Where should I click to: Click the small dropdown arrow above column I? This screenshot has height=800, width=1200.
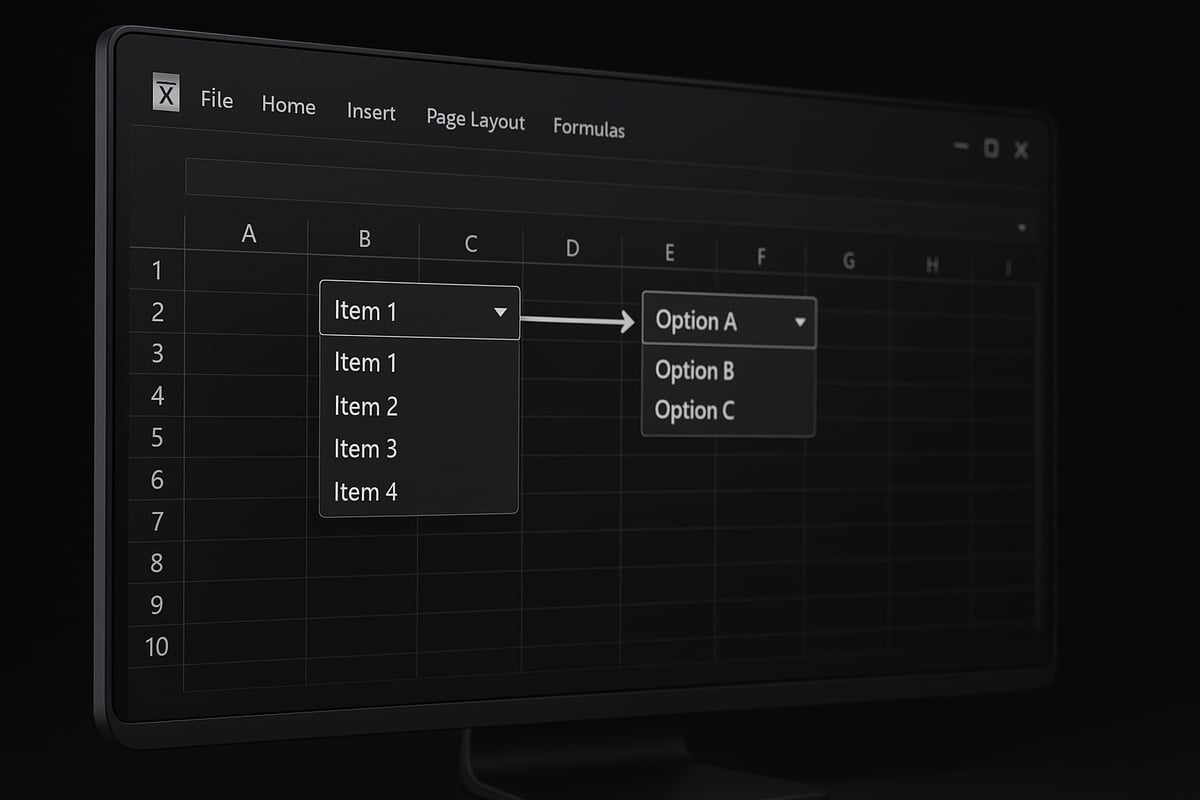tap(1022, 228)
